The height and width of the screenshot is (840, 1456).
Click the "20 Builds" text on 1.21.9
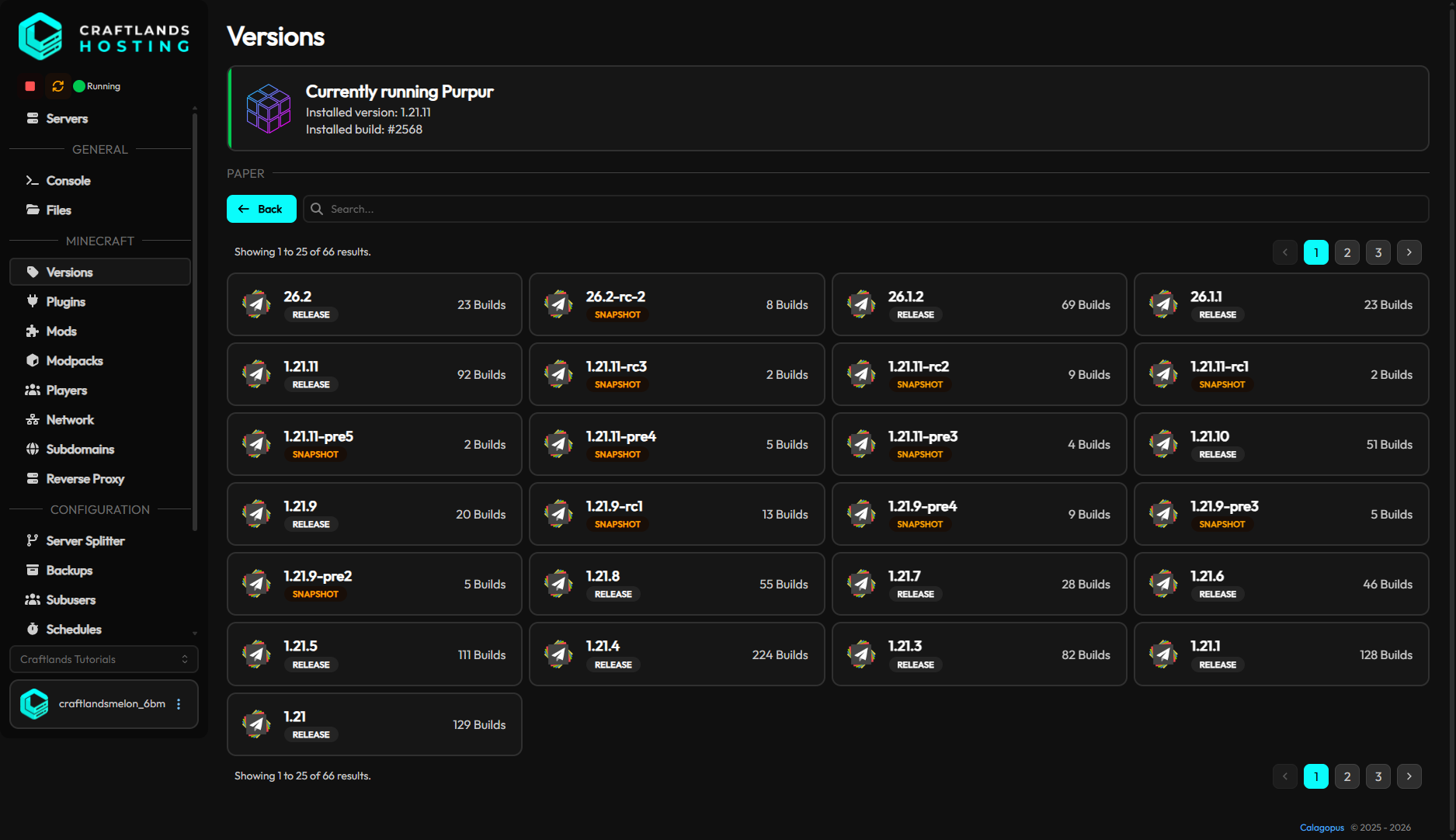click(x=481, y=515)
